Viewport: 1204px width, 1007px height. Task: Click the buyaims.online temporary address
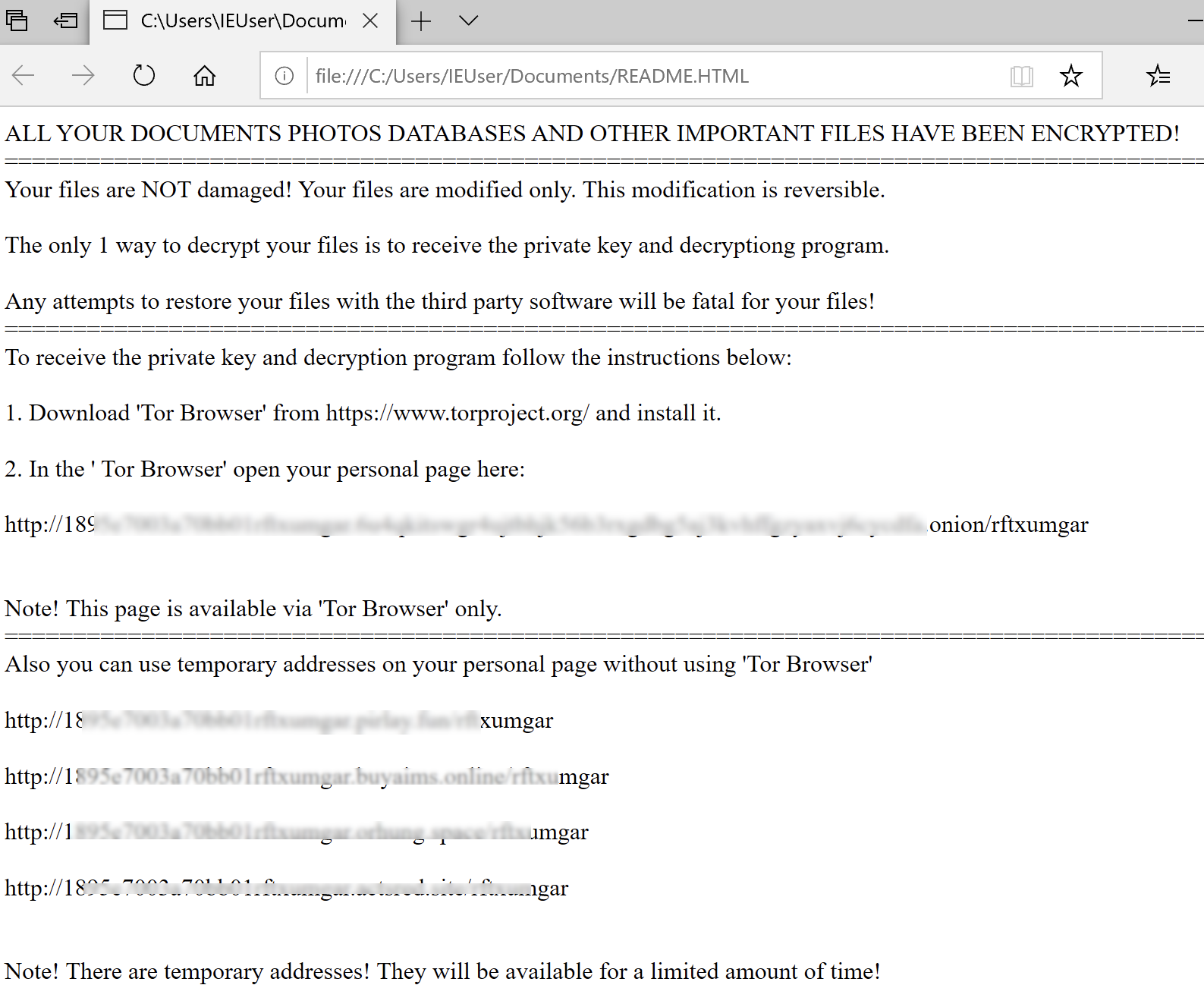point(307,777)
